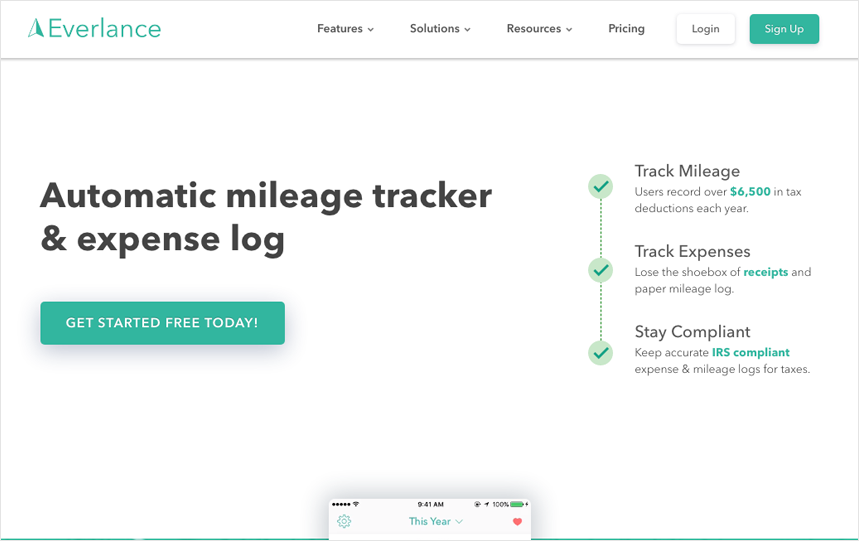Click the Stay Compliant heading
The width and height of the screenshot is (859, 541).
(x=692, y=332)
